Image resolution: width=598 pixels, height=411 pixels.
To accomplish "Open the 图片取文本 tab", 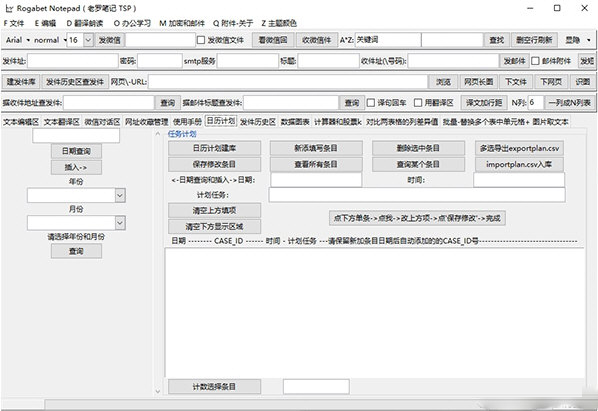I will coord(550,122).
